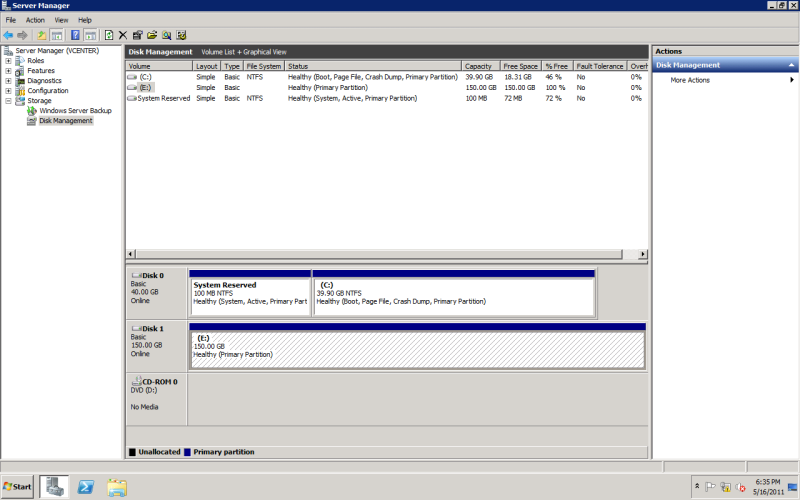Open the View menu
Viewport: 800px width, 500px height.
(61, 20)
